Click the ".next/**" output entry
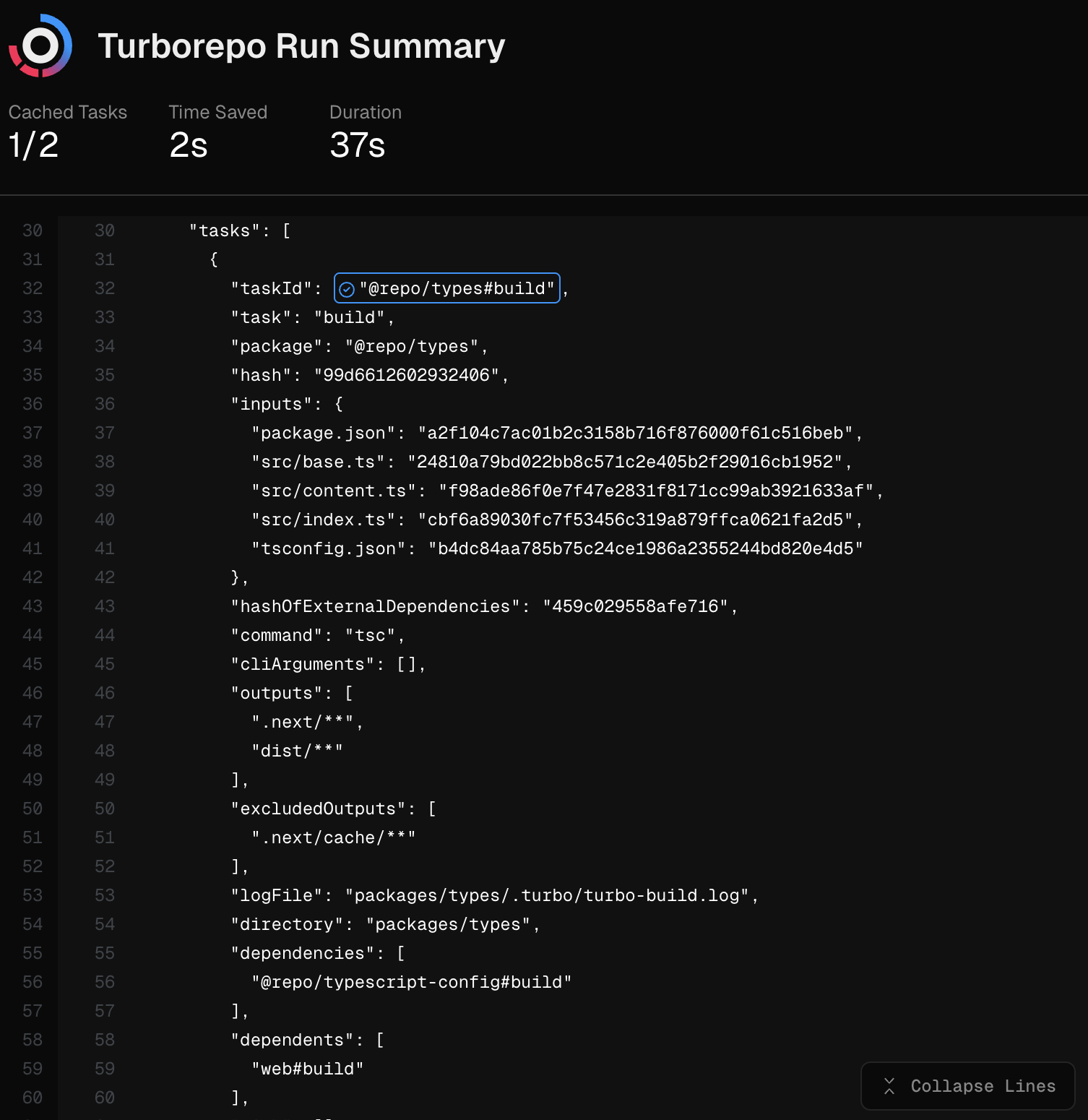Screen dimensions: 1088x1120 pos(307,722)
